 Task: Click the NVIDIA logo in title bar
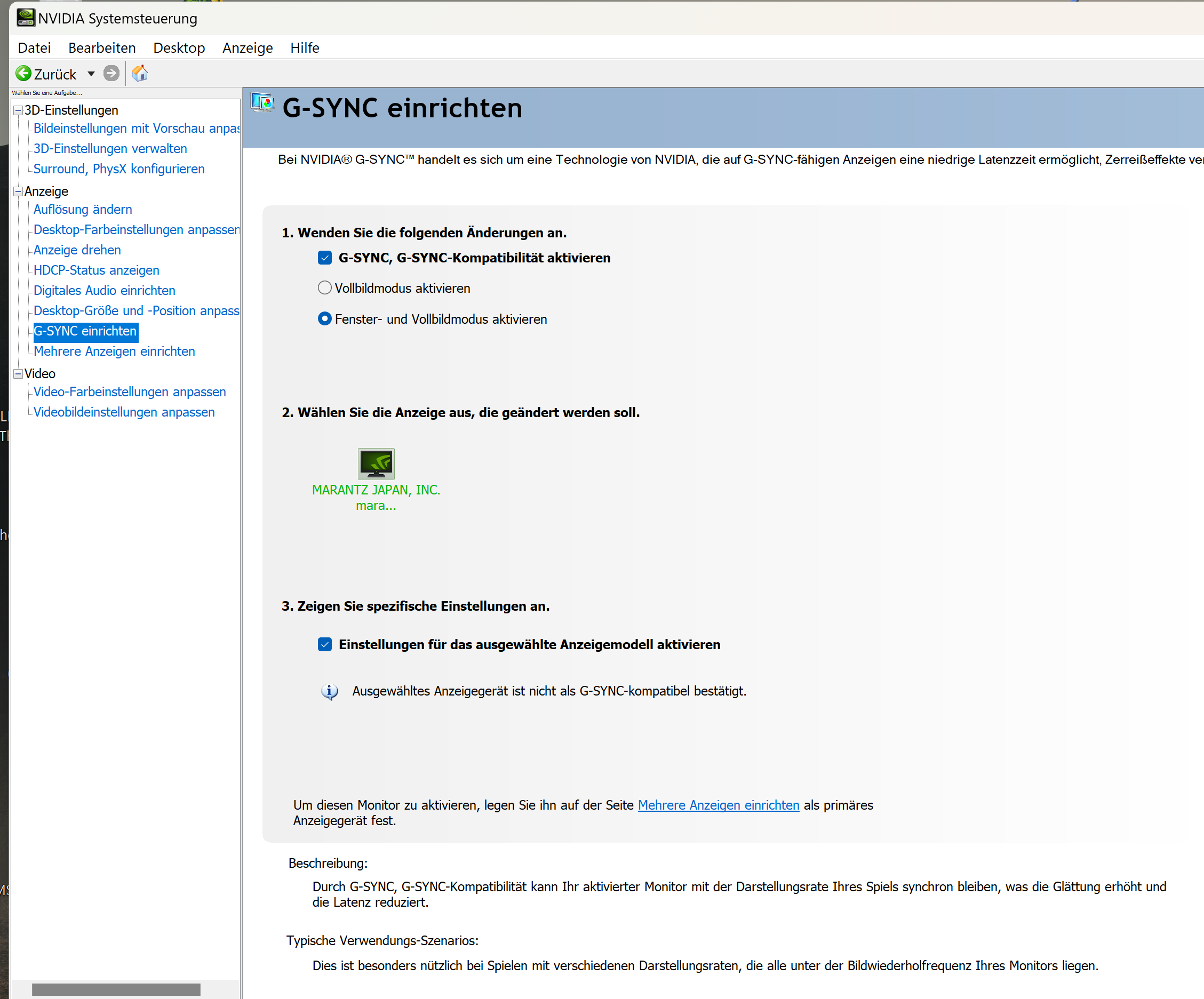coord(25,18)
